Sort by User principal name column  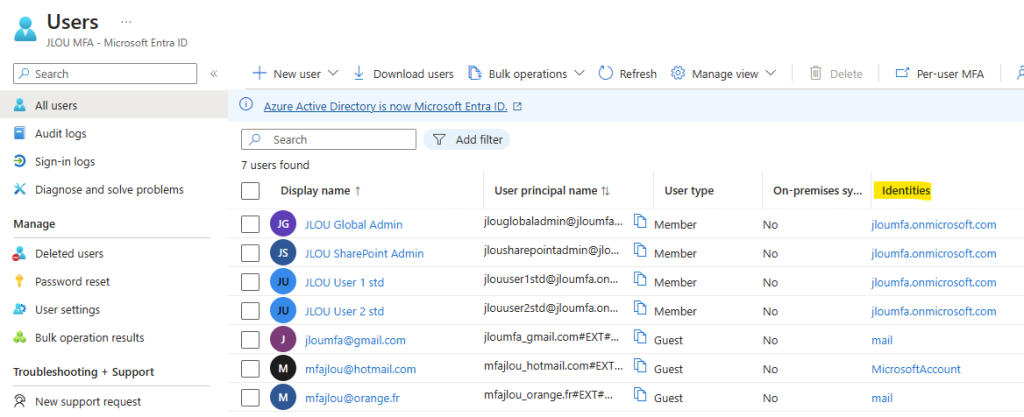(x=552, y=191)
